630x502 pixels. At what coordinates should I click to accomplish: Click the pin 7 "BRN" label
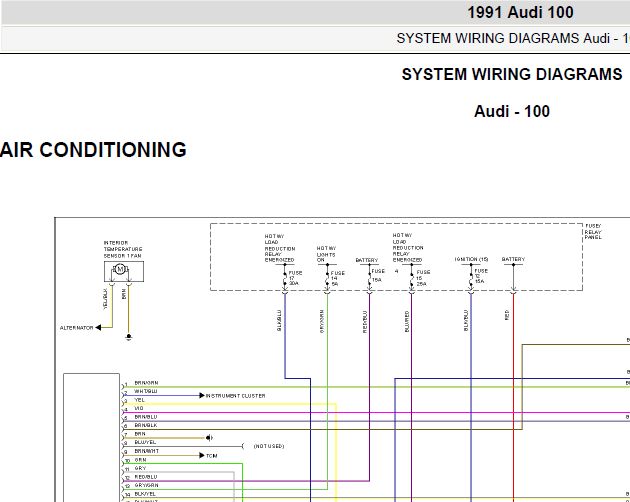tap(140, 434)
